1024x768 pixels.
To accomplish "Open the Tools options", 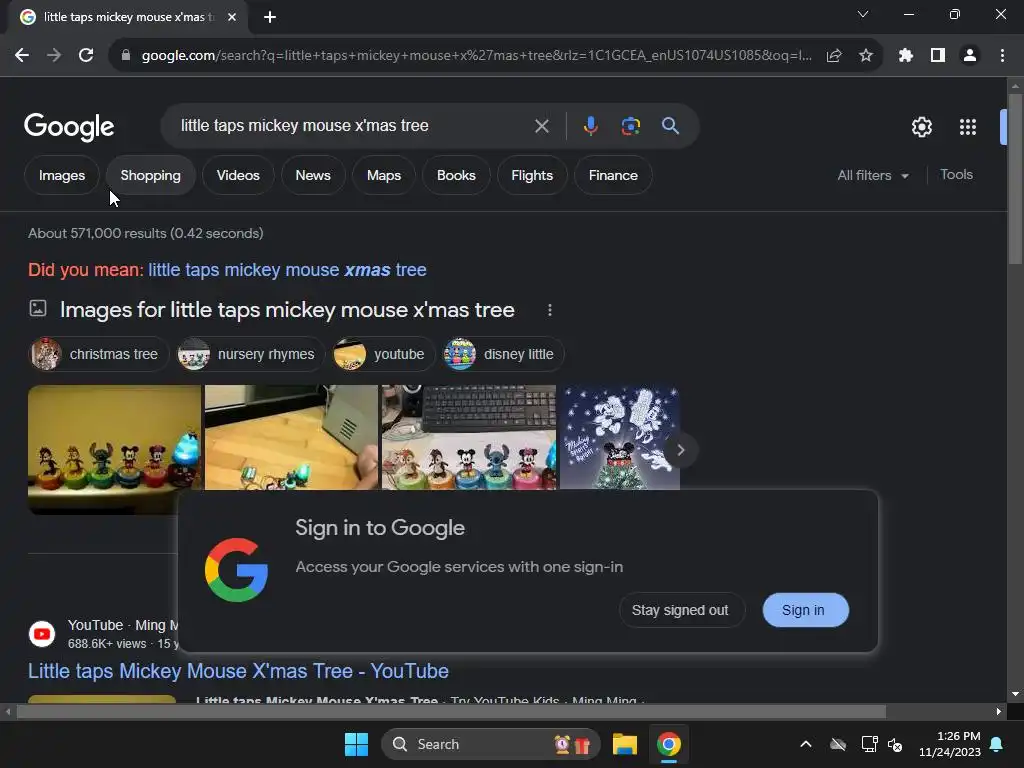I will coord(956,174).
